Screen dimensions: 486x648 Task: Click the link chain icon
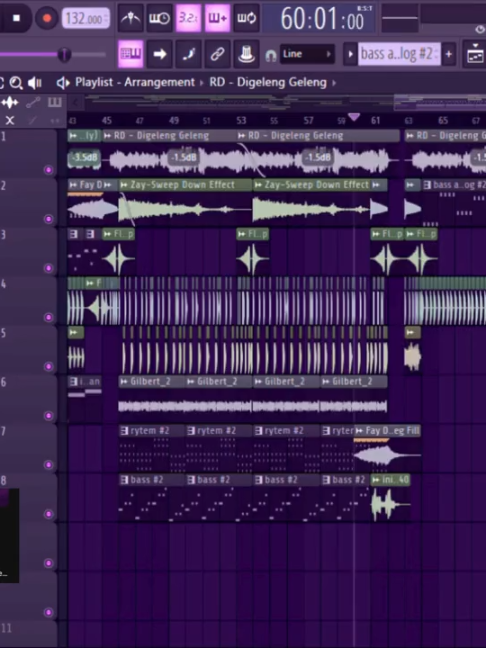[x=217, y=54]
